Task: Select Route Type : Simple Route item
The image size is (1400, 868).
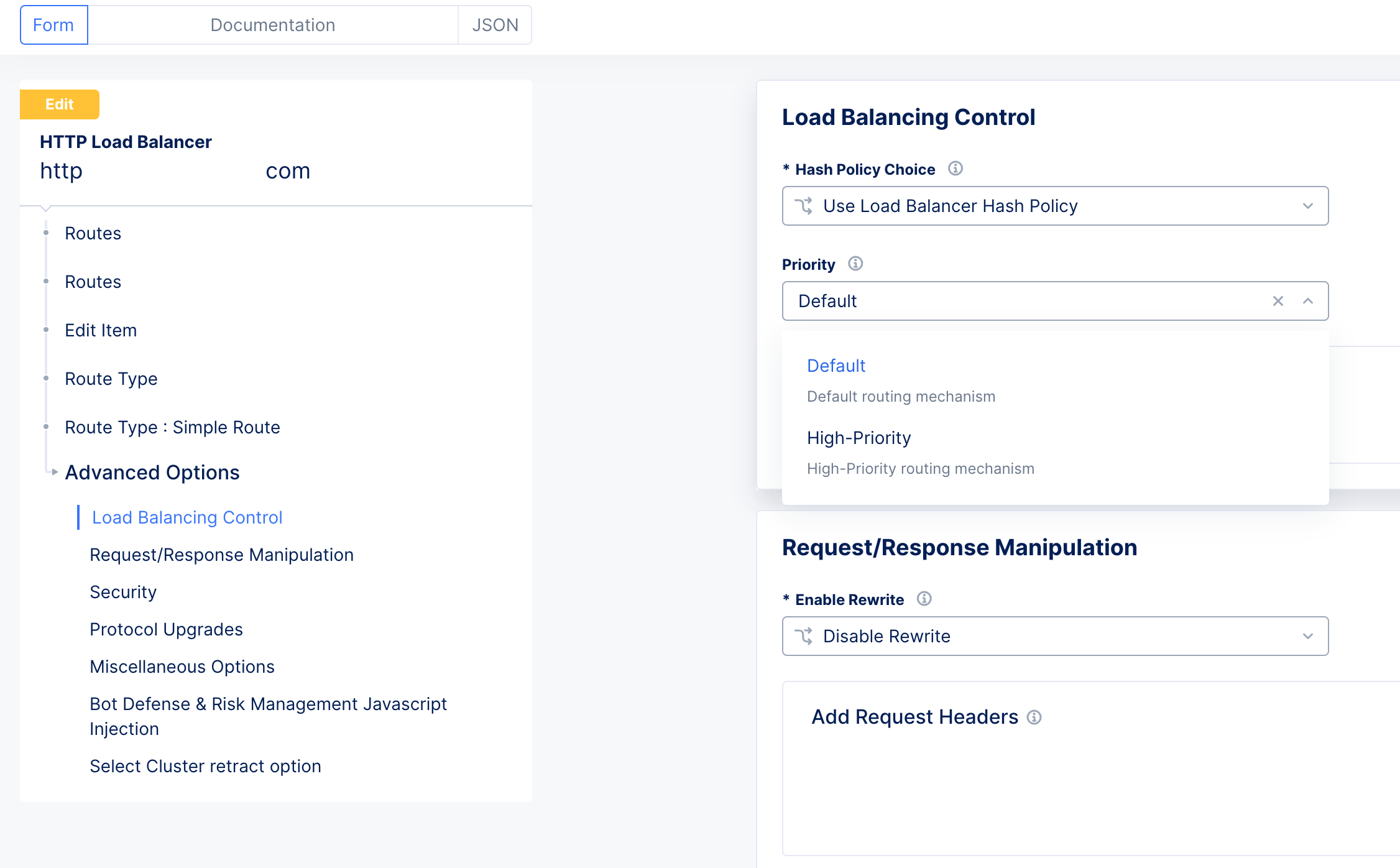Action: tap(172, 427)
